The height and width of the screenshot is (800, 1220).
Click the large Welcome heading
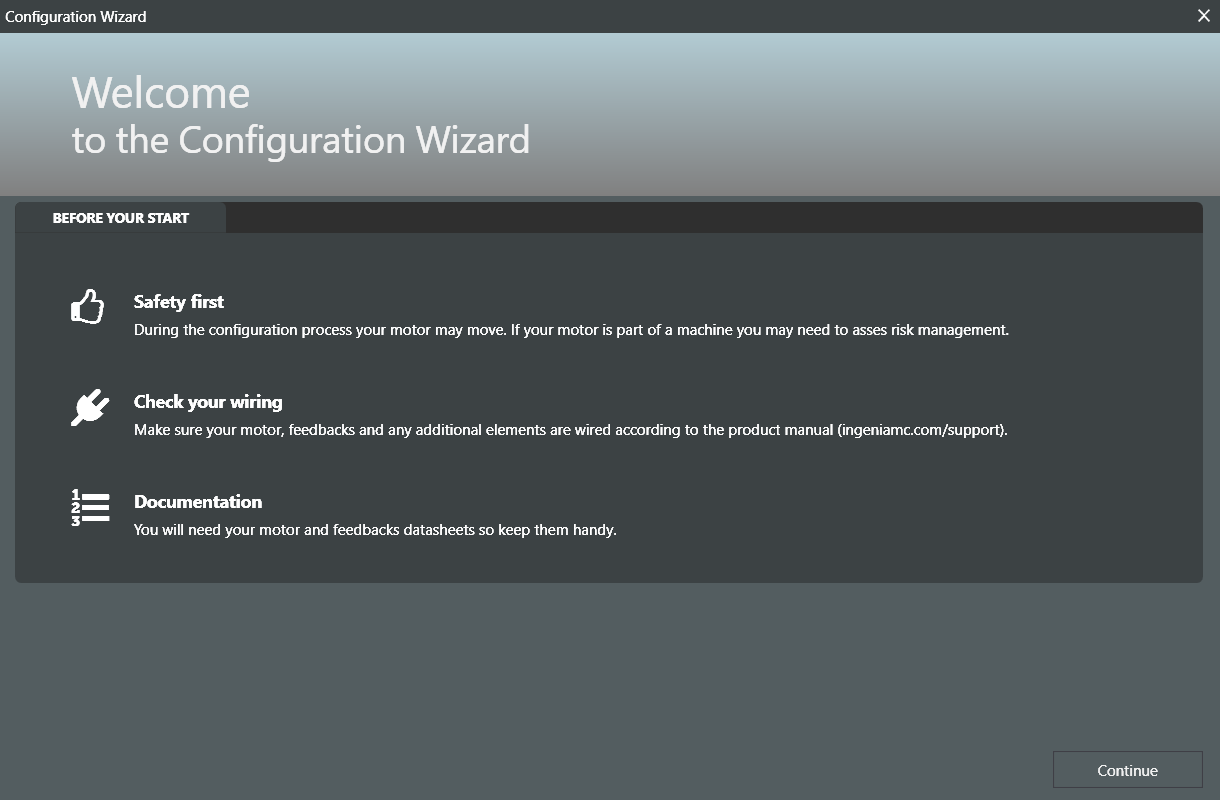click(x=161, y=93)
